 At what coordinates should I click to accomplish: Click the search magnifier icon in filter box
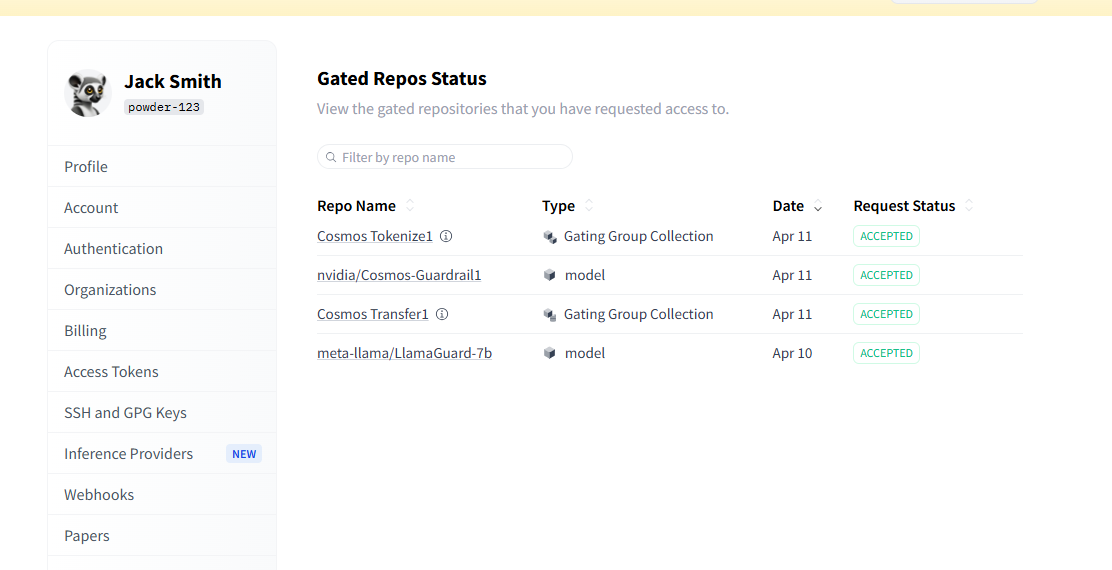[x=330, y=157]
